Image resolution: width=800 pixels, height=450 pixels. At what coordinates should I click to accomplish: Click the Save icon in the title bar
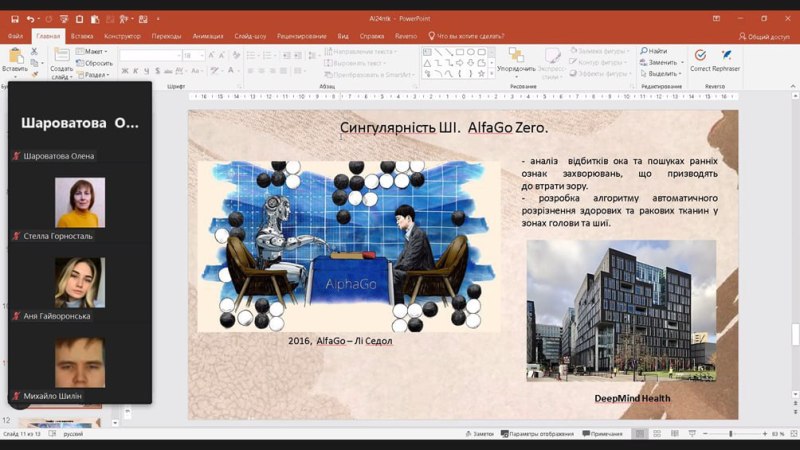tap(15, 19)
